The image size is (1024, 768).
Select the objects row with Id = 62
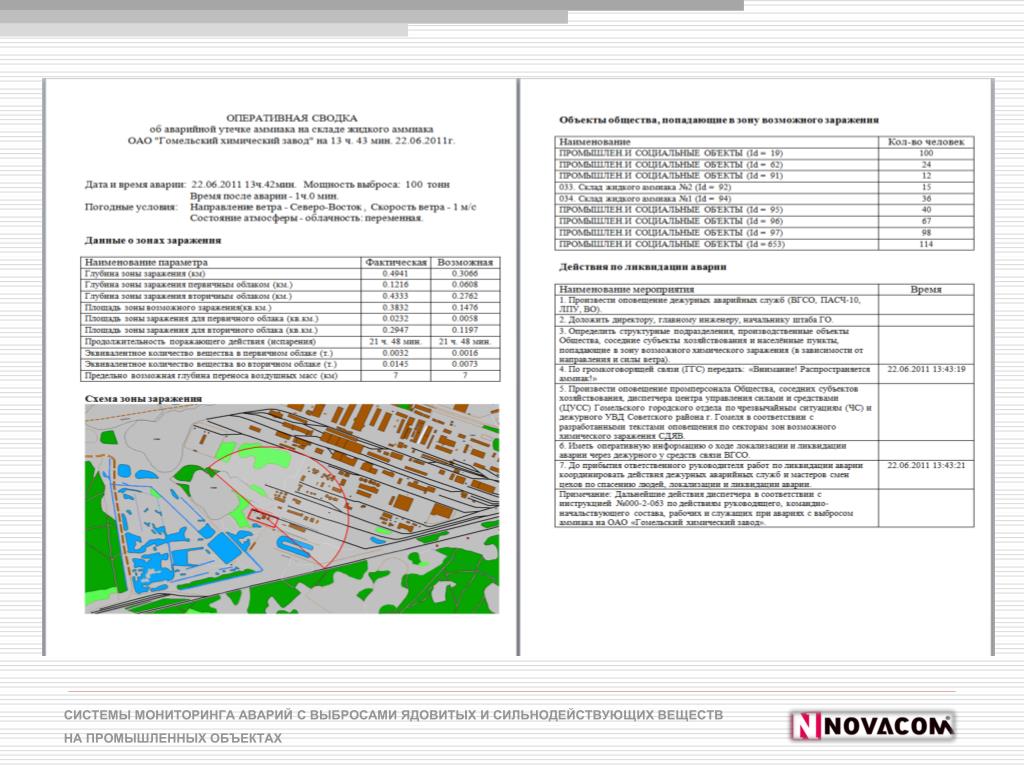coord(764,165)
